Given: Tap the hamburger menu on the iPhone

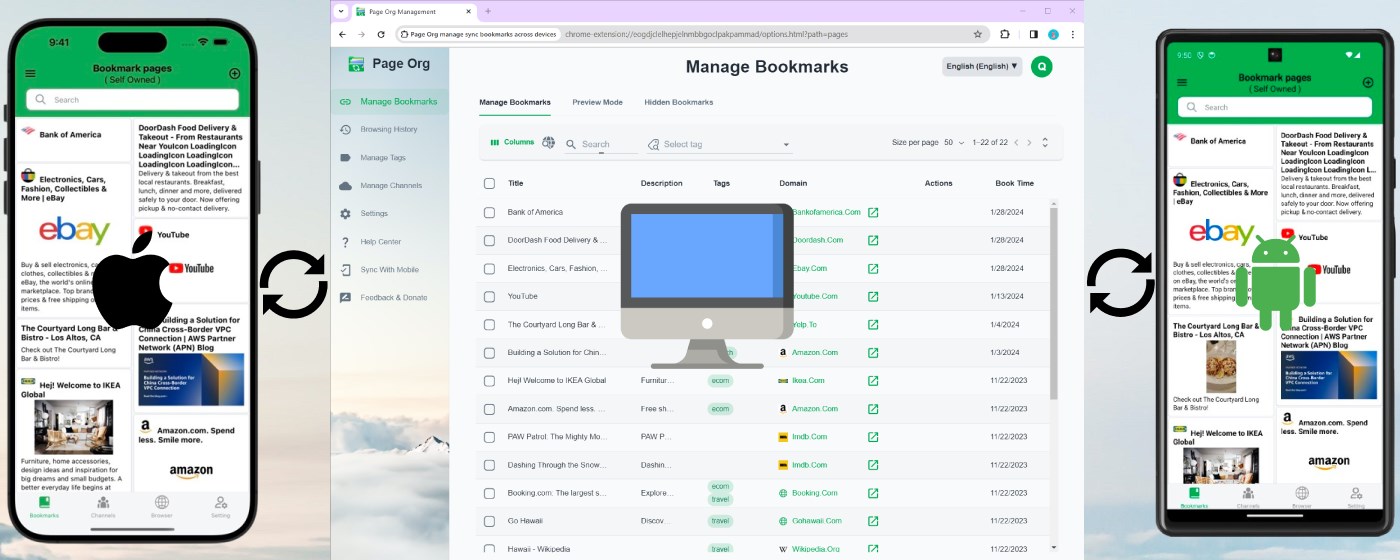Looking at the screenshot, I should point(30,73).
